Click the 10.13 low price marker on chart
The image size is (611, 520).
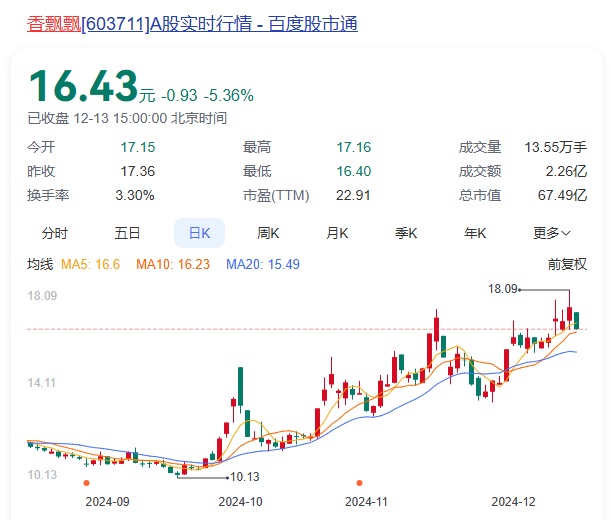coord(244,477)
